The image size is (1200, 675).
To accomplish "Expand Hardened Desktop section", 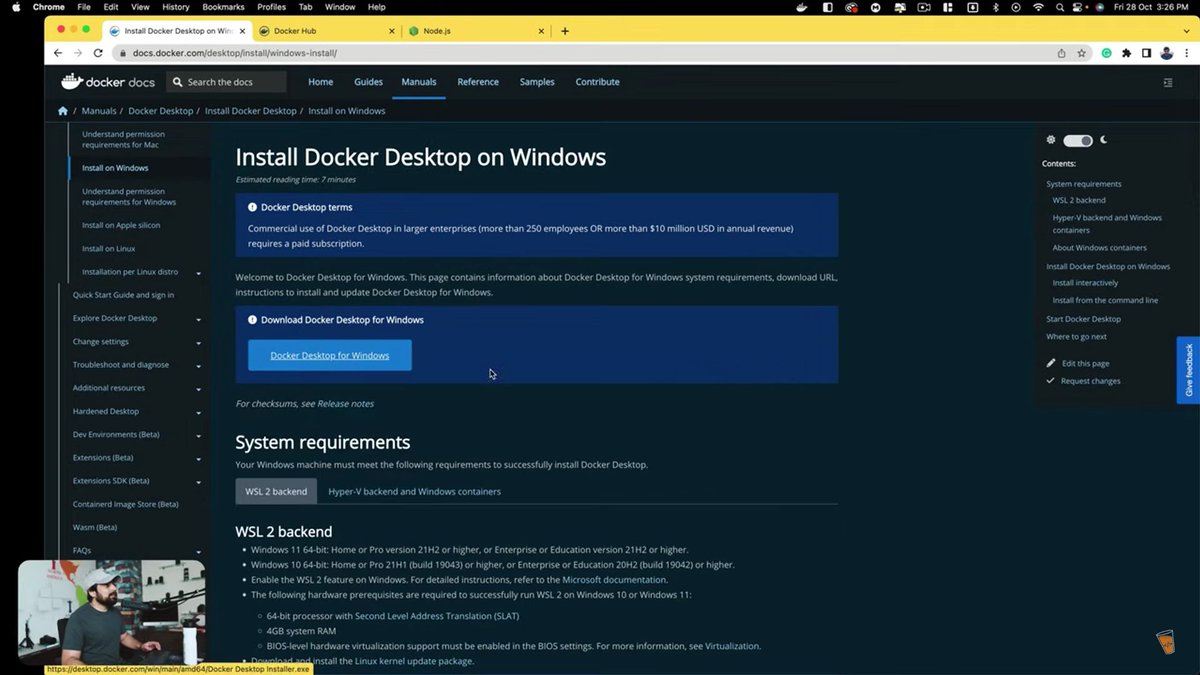I will tap(199, 412).
